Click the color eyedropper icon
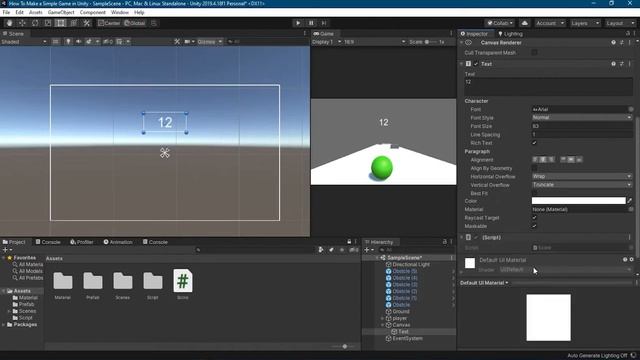 tap(630, 201)
